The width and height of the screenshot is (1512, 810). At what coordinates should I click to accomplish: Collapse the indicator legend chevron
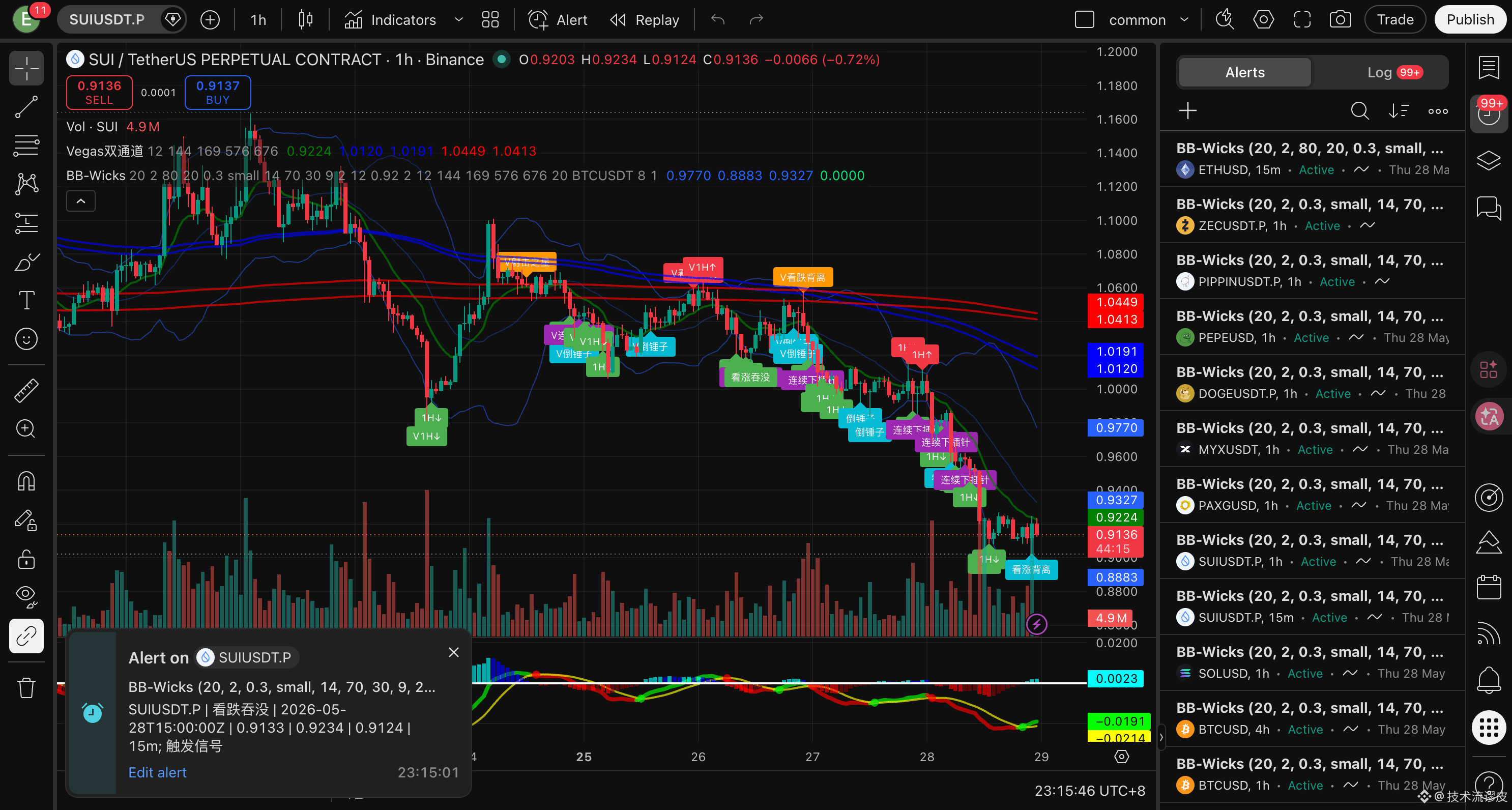81,201
